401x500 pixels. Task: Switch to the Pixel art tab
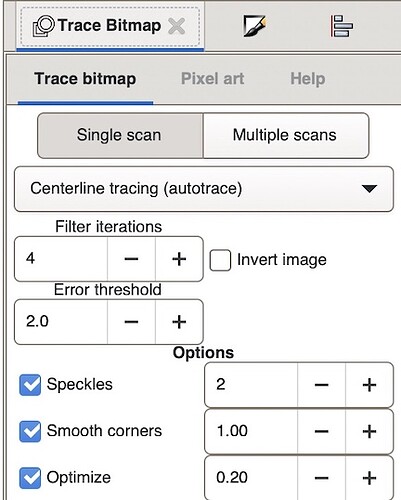pos(212,79)
